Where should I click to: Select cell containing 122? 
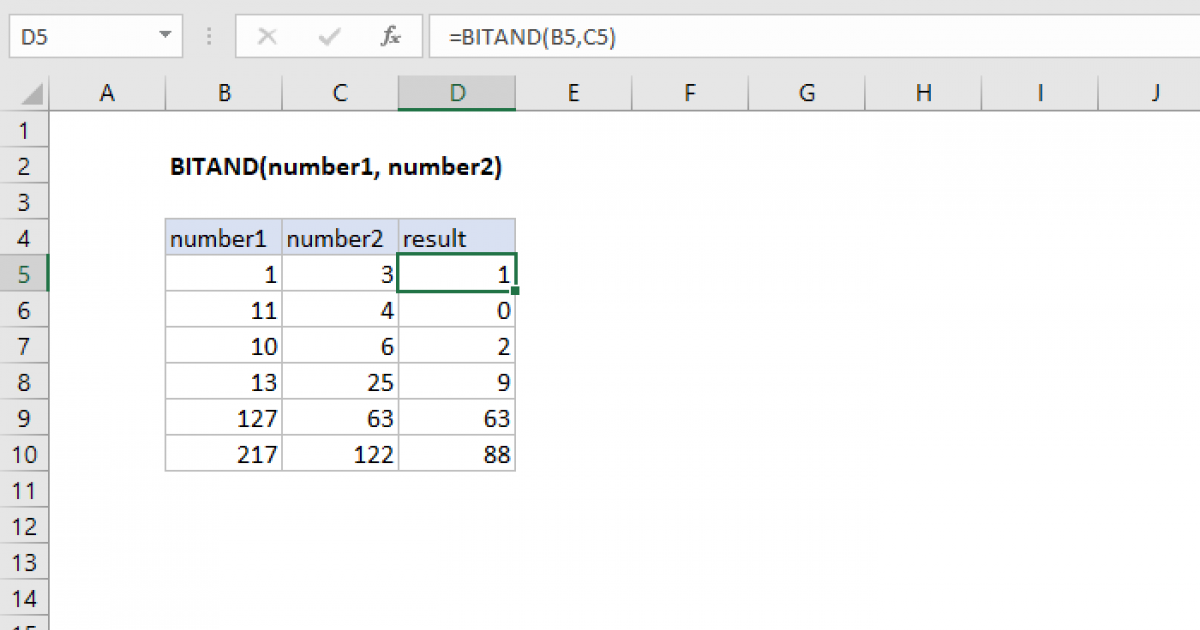point(340,454)
